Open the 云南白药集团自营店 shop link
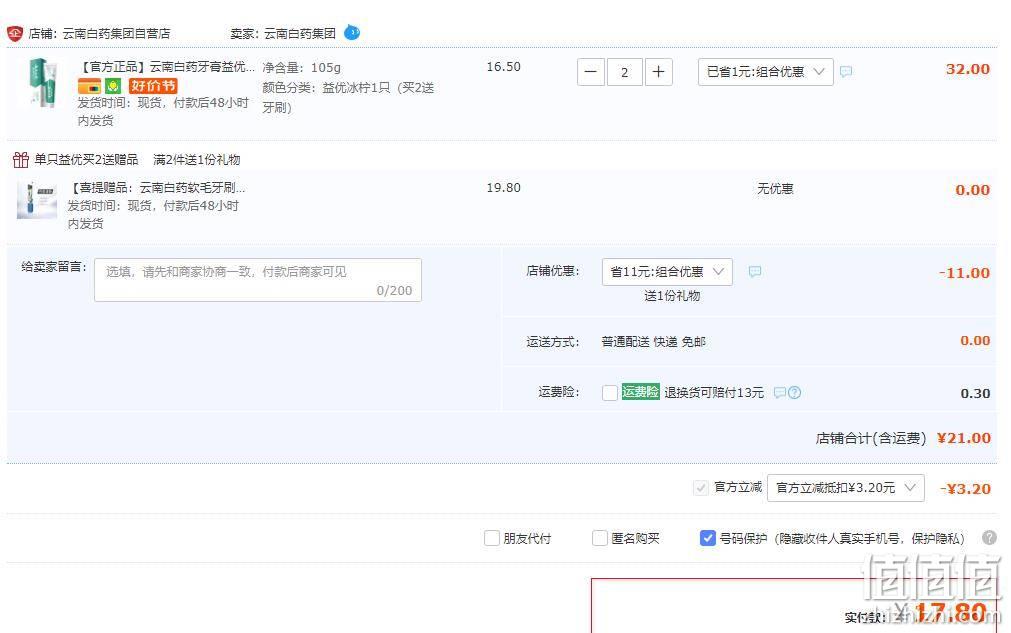This screenshot has height=633, width=1011. (x=116, y=34)
